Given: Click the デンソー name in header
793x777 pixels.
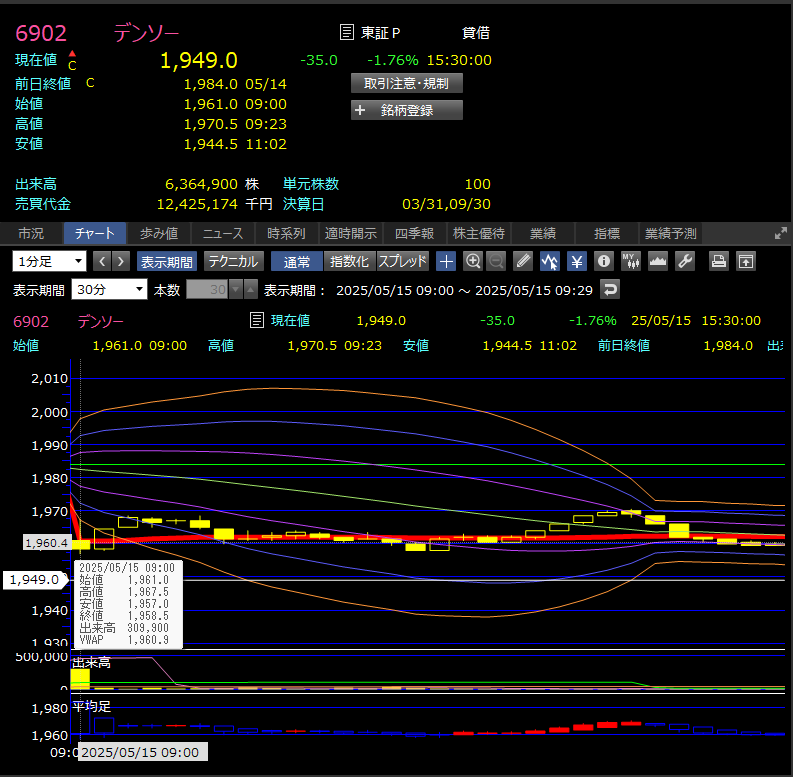Looking at the screenshot, I should [146, 33].
